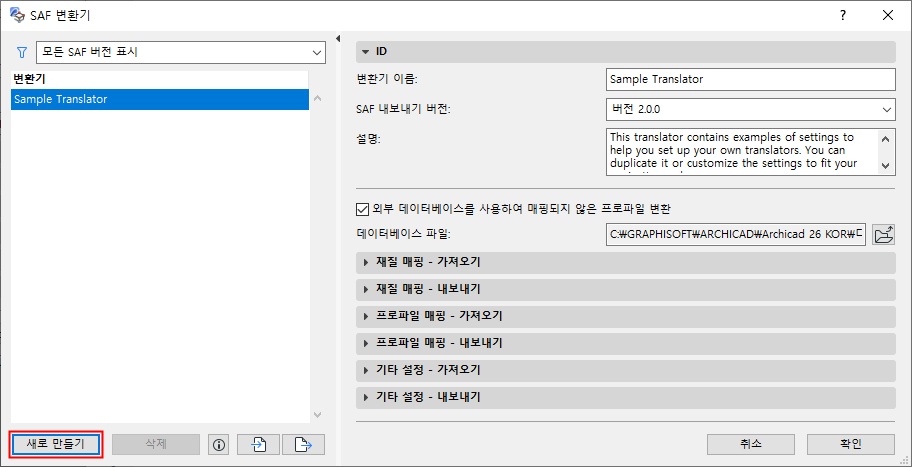Uncheck external database profile conversion checkbox
The image size is (912, 467).
tap(362, 208)
